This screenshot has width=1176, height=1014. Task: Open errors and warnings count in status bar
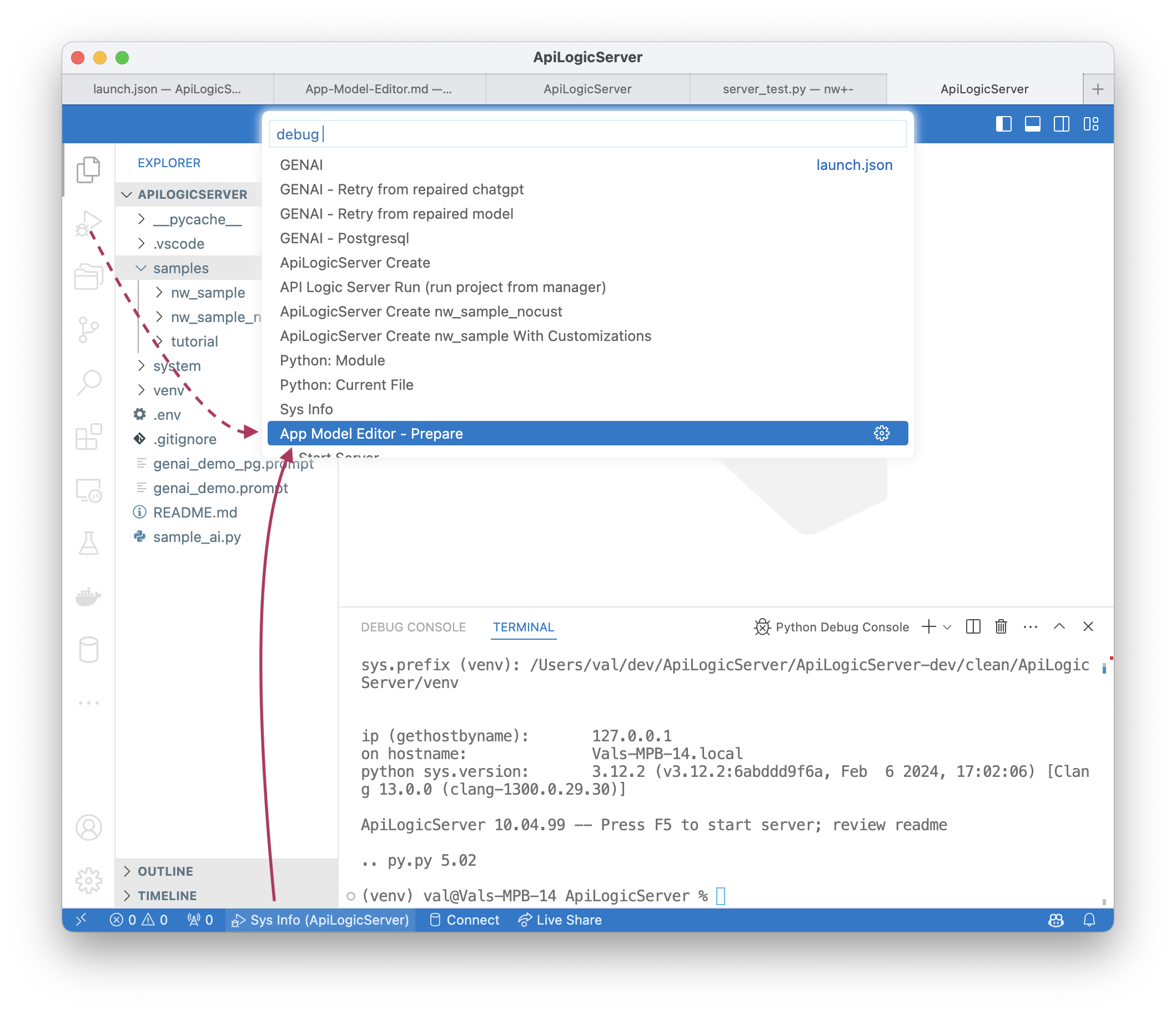[138, 920]
